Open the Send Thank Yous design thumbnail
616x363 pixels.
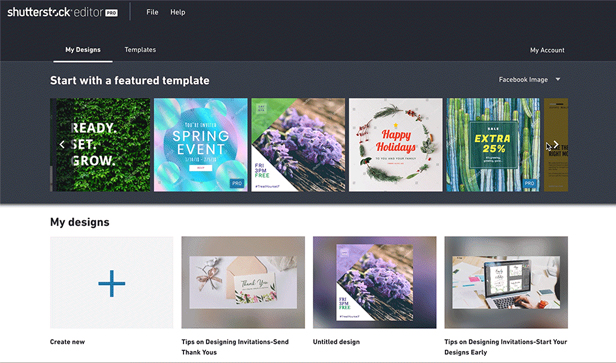[x=243, y=282]
